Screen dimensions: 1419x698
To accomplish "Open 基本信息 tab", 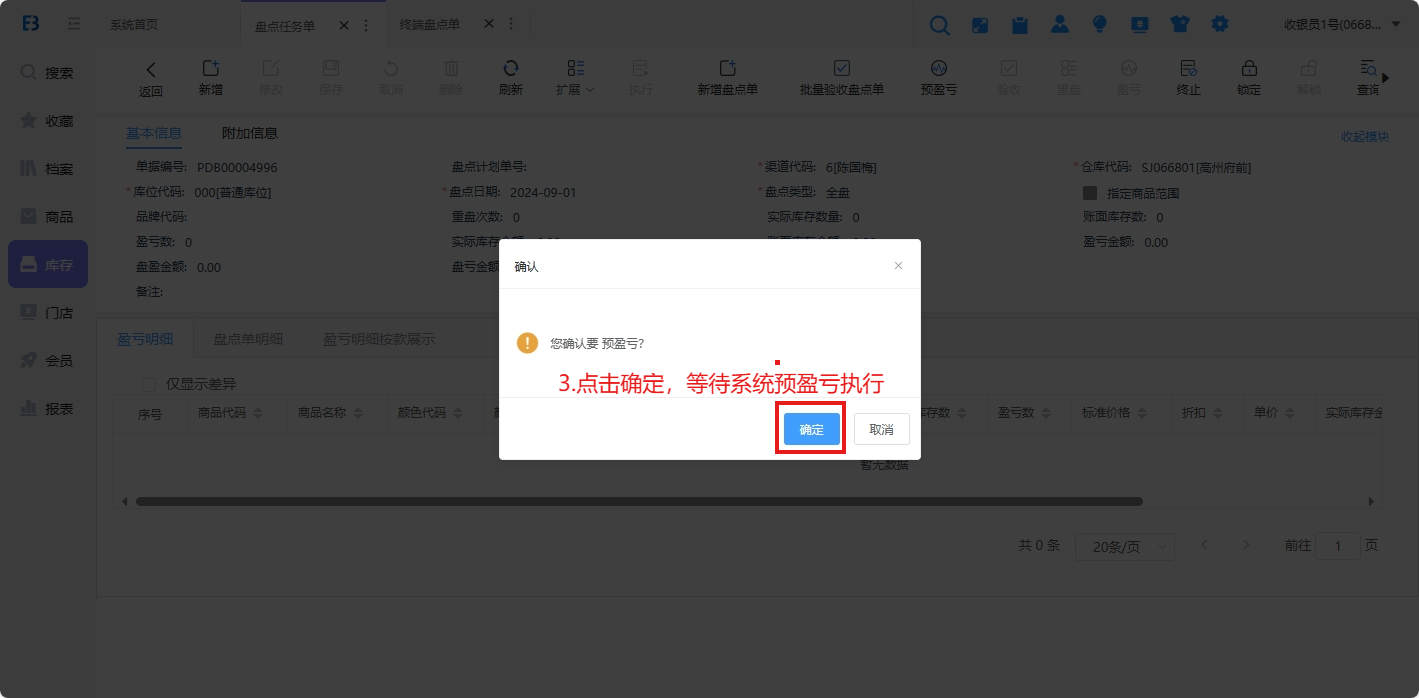I will pyautogui.click(x=154, y=133).
